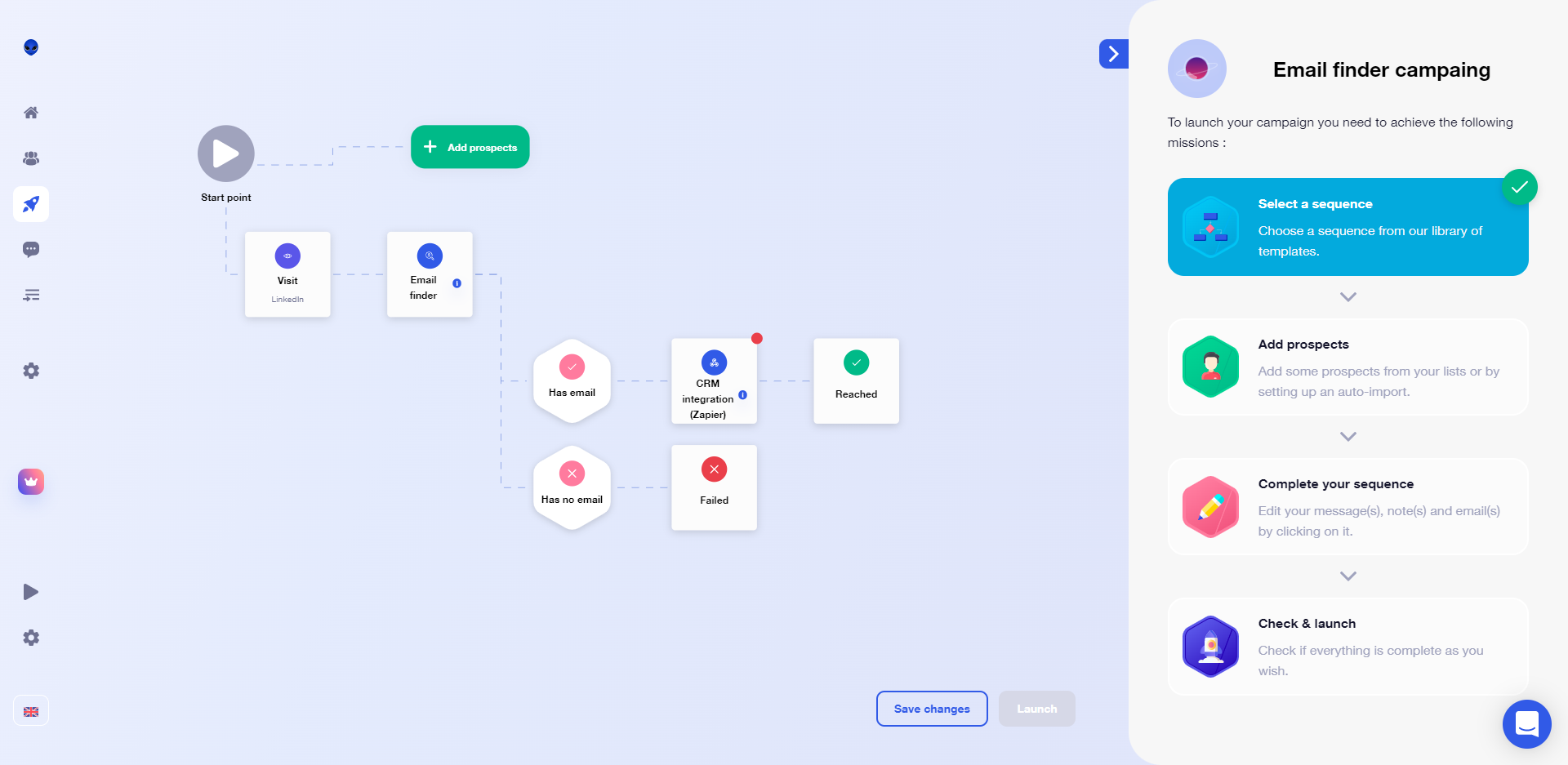Click the Add prospects green button
The width and height of the screenshot is (1568, 765).
(x=470, y=147)
